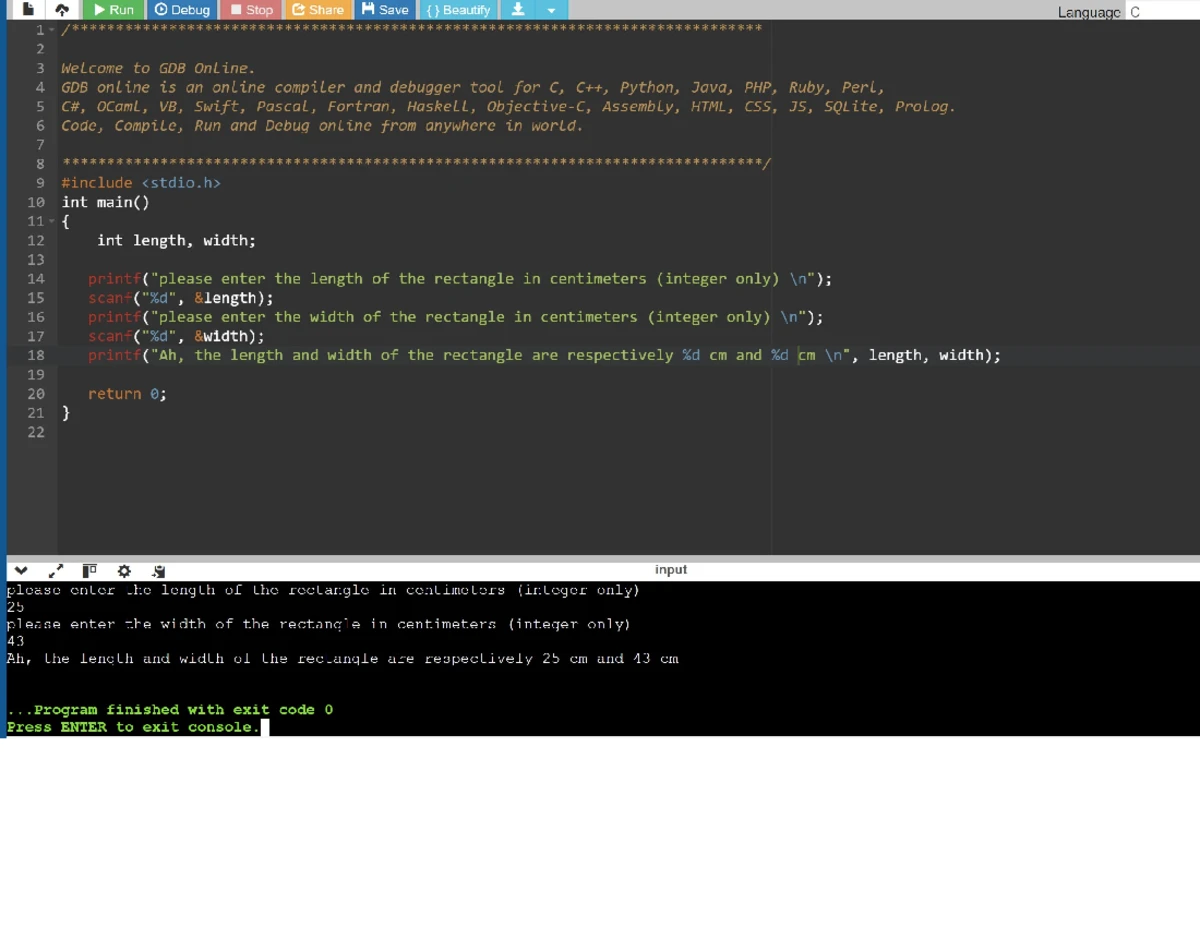Start the Debug session

click(x=183, y=9)
